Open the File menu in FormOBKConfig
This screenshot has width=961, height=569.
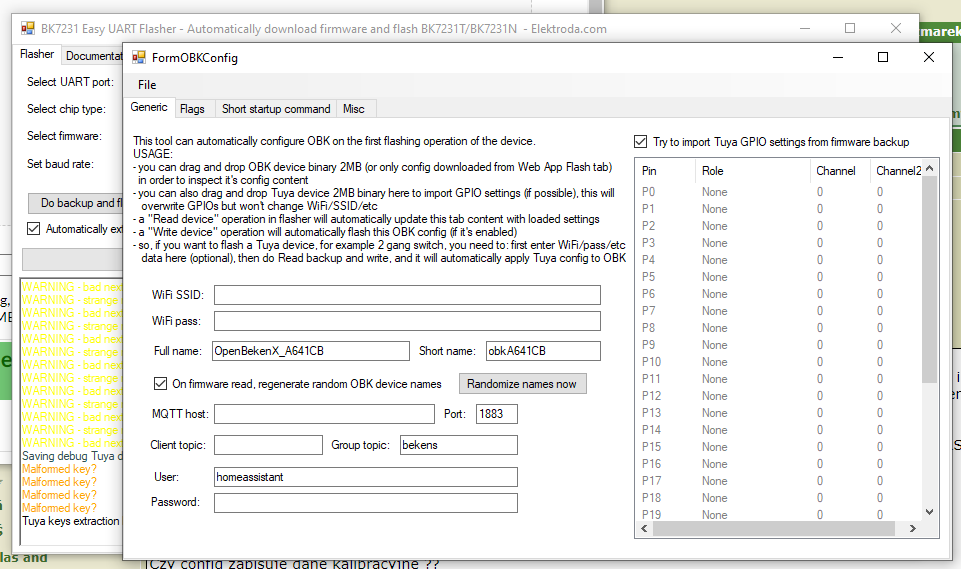[x=147, y=85]
